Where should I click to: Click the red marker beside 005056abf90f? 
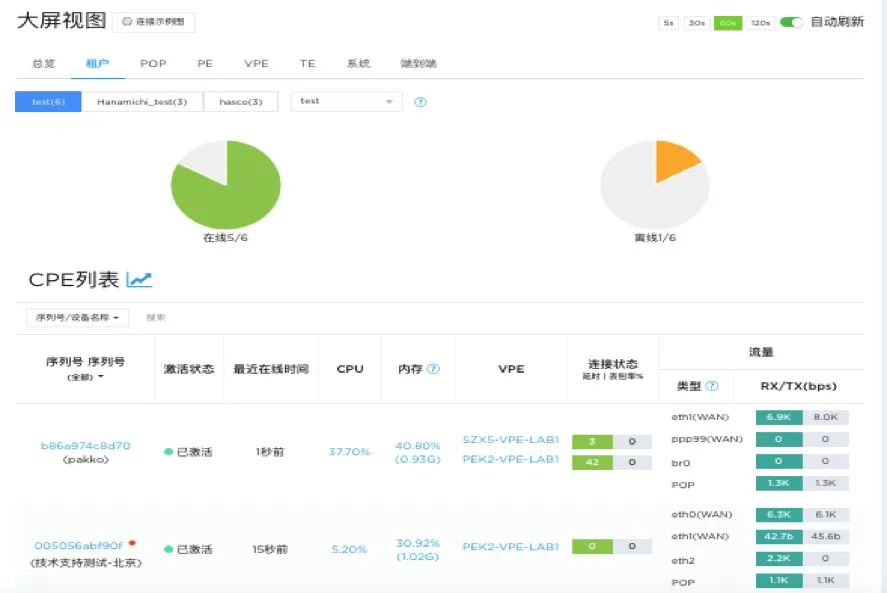coord(132,544)
